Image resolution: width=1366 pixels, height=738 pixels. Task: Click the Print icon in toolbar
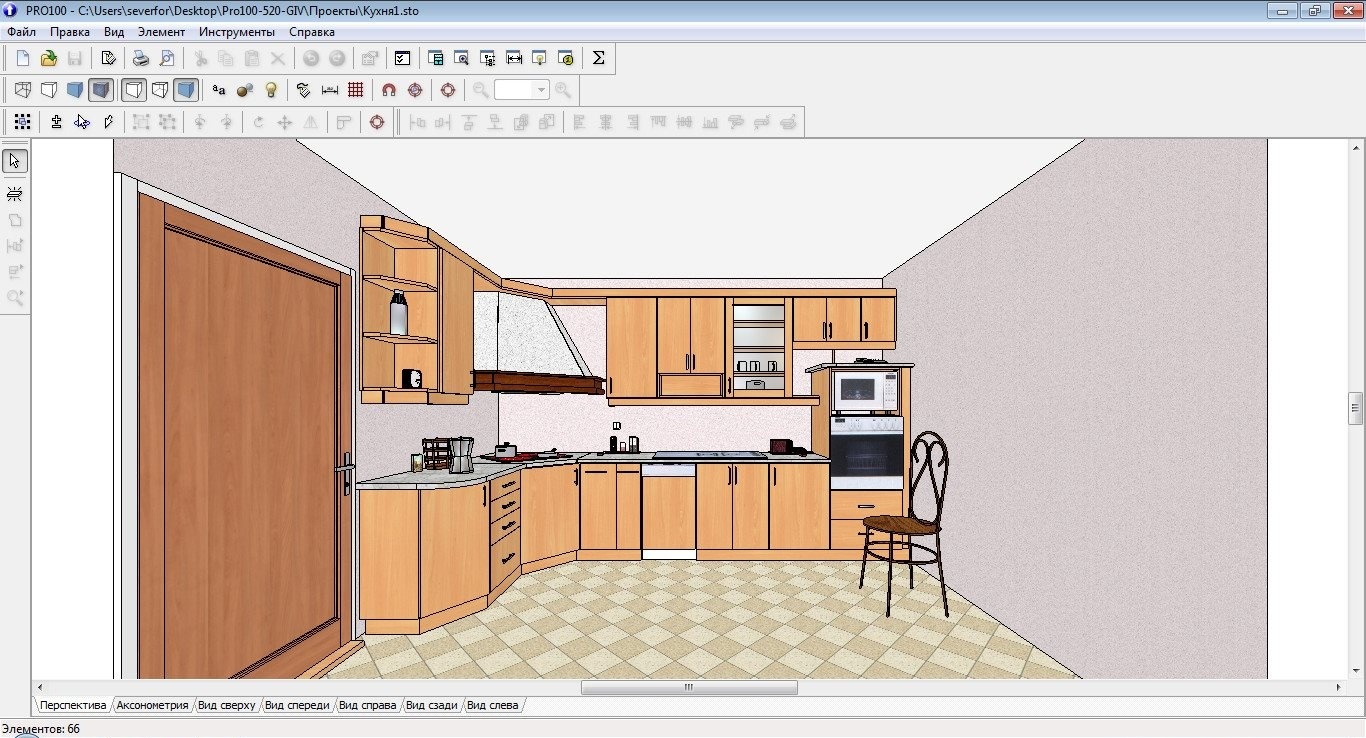click(x=142, y=58)
